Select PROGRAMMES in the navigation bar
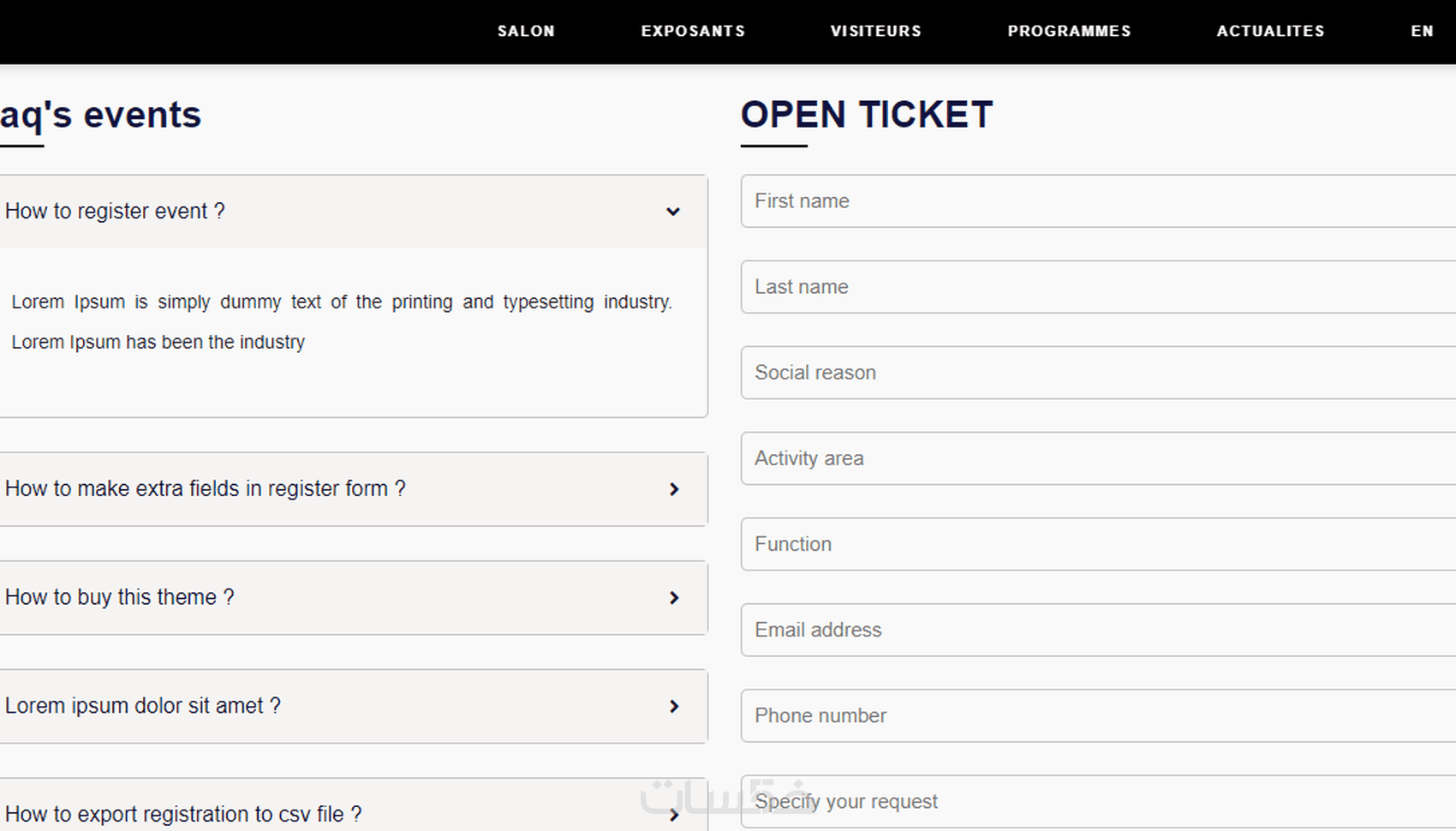1456x831 pixels. 1069,31
